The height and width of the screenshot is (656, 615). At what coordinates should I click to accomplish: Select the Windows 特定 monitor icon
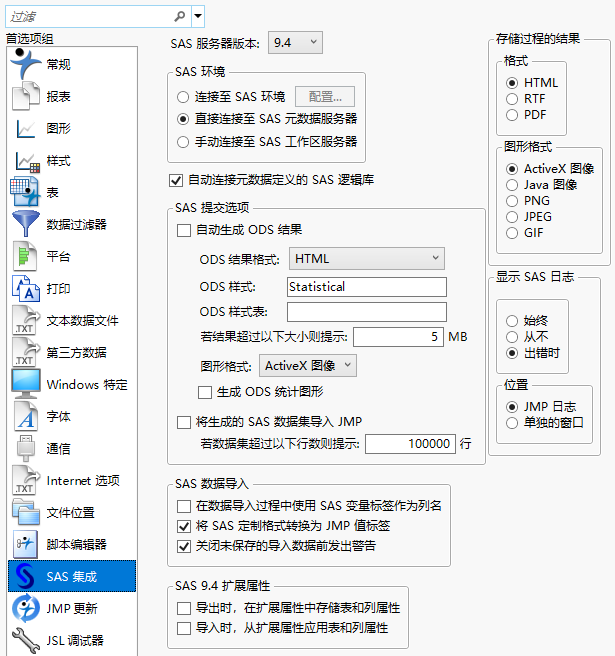click(x=26, y=384)
